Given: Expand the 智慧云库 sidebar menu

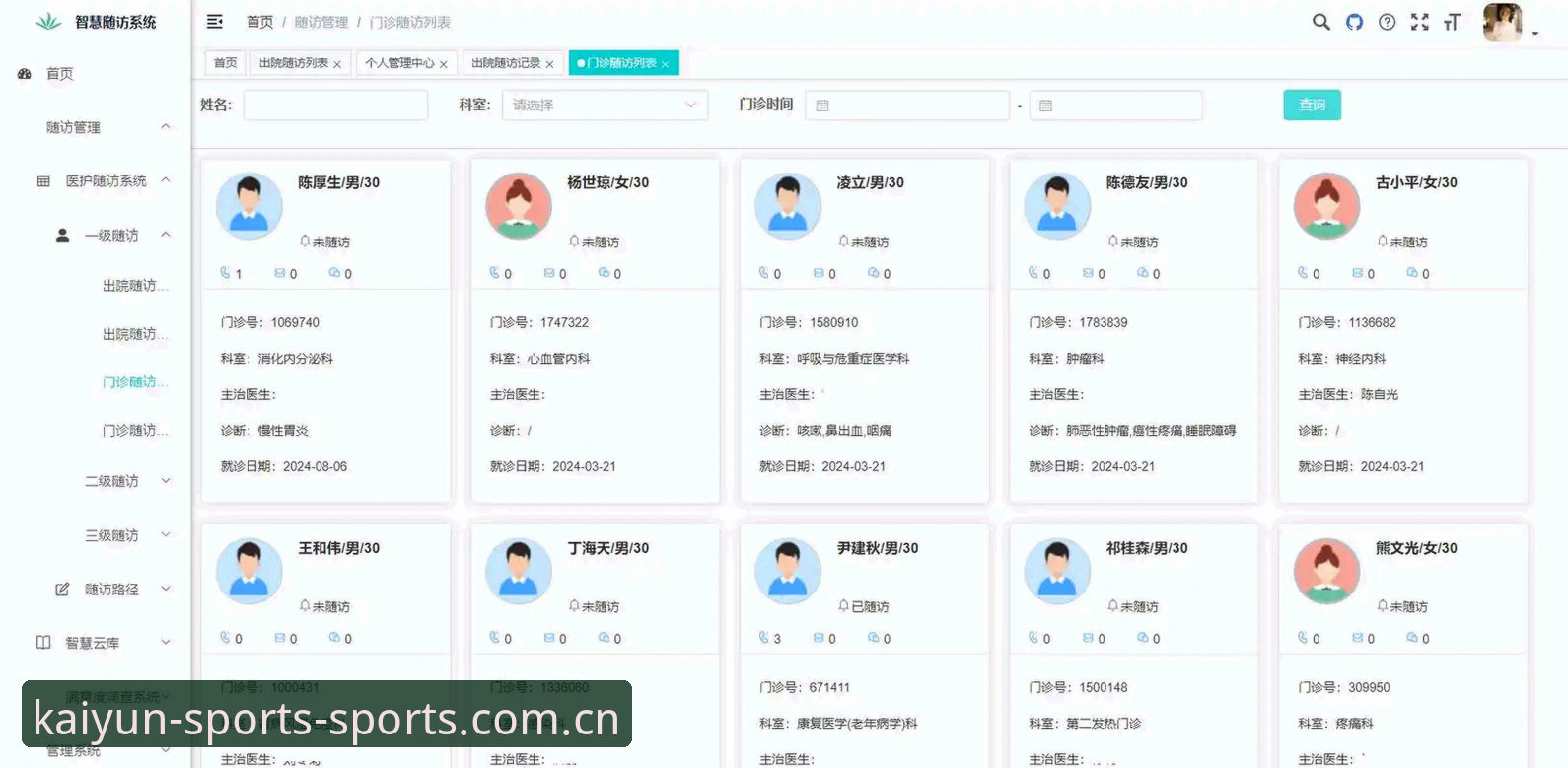Looking at the screenshot, I should [166, 643].
